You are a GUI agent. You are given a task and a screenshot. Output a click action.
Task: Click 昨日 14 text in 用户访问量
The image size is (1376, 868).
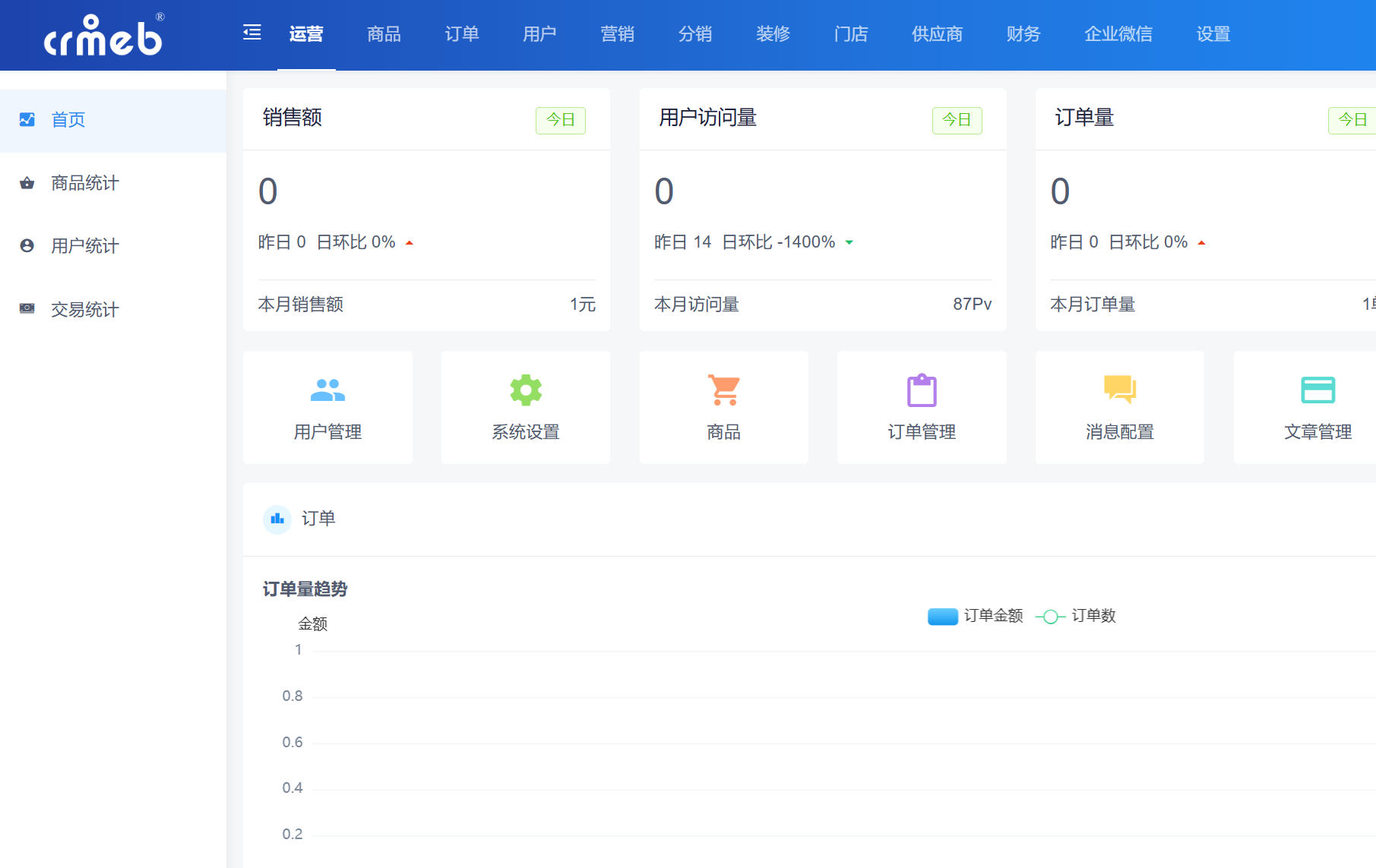[x=682, y=242]
